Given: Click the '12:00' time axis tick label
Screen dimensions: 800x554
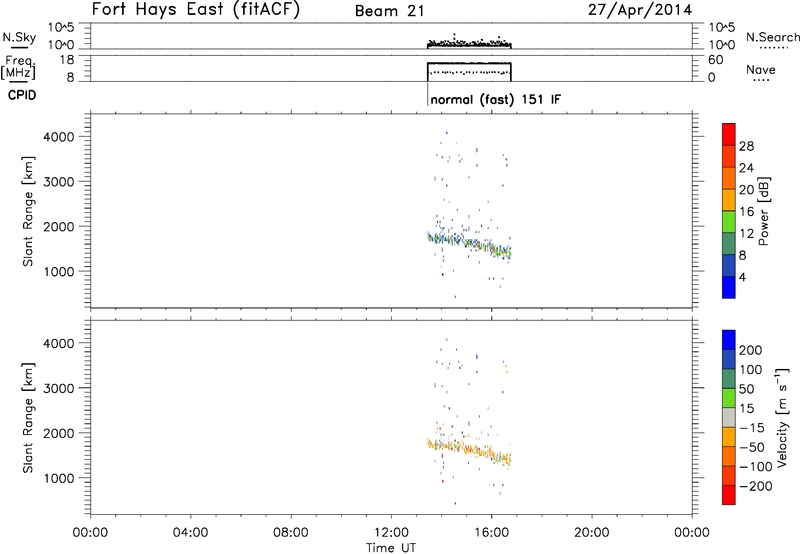Looking at the screenshot, I should click(x=391, y=533).
